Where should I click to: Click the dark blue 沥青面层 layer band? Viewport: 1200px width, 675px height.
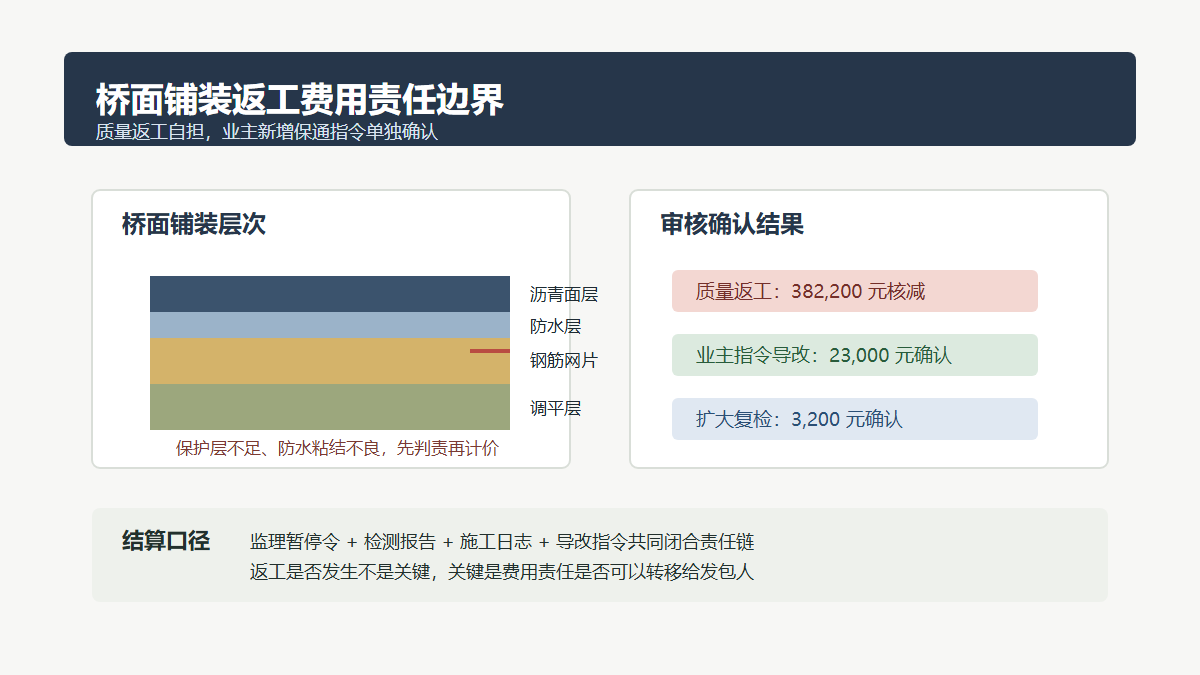click(x=330, y=294)
